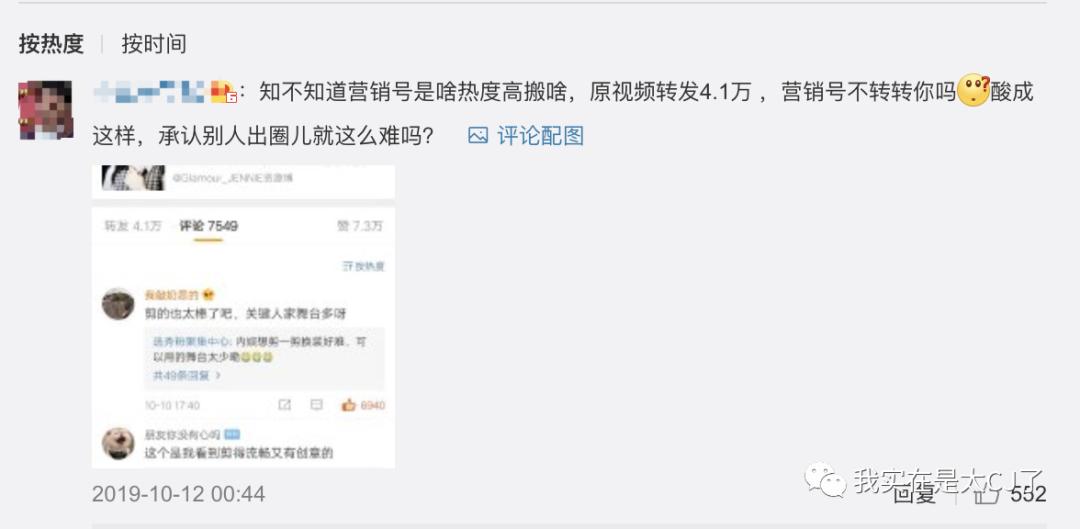Click the picture icon before 评论配图
Viewport: 1080px width, 529px height.
[477, 136]
